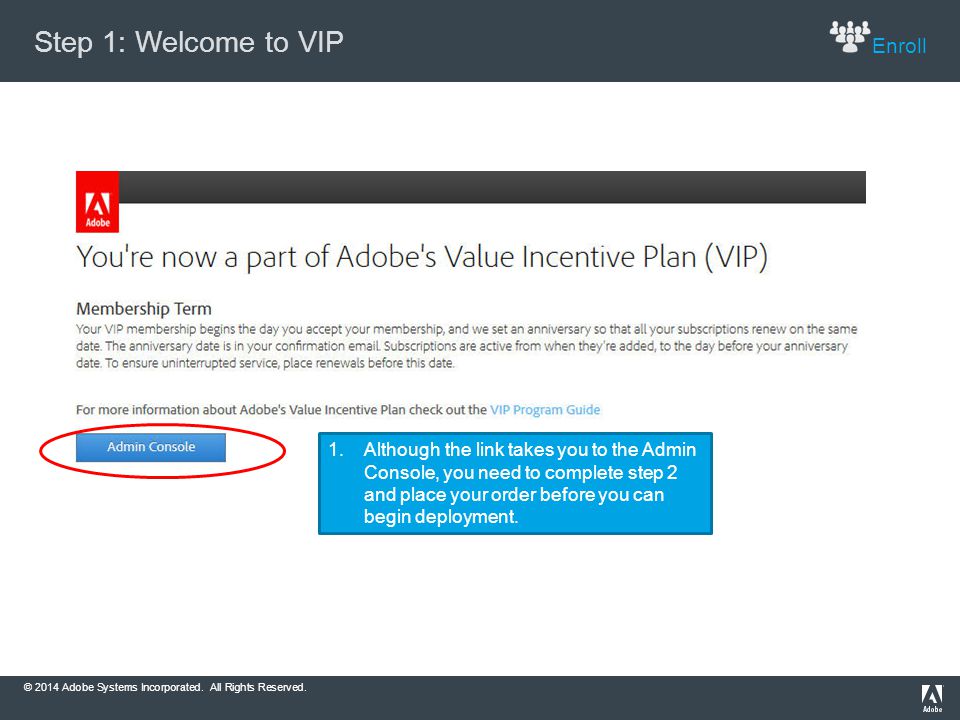Viewport: 960px width, 720px height.
Task: Open the VIP Program Guide link
Action: click(x=545, y=410)
